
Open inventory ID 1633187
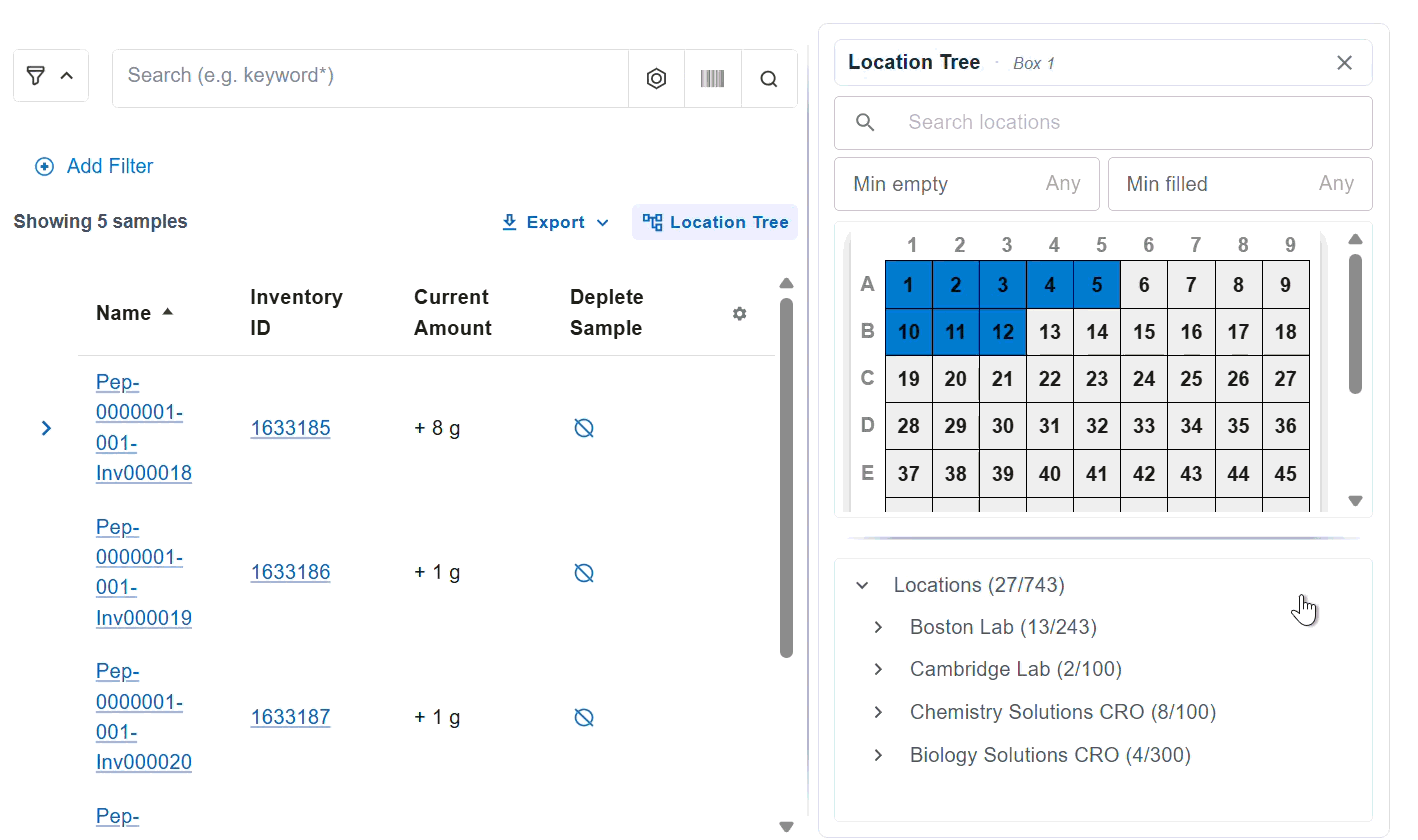(290, 717)
